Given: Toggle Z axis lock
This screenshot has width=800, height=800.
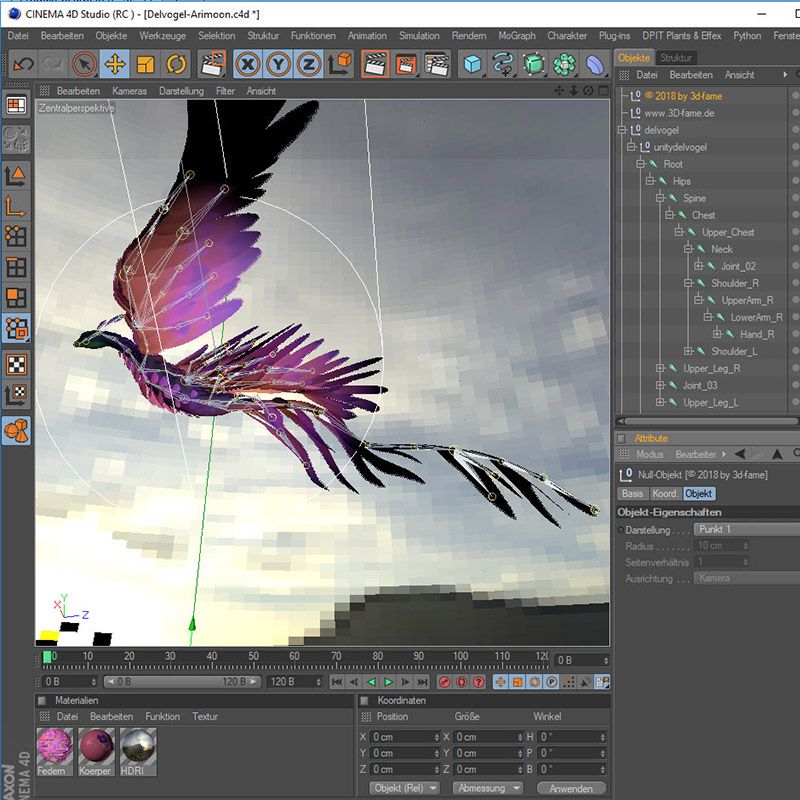Looking at the screenshot, I should [309, 65].
